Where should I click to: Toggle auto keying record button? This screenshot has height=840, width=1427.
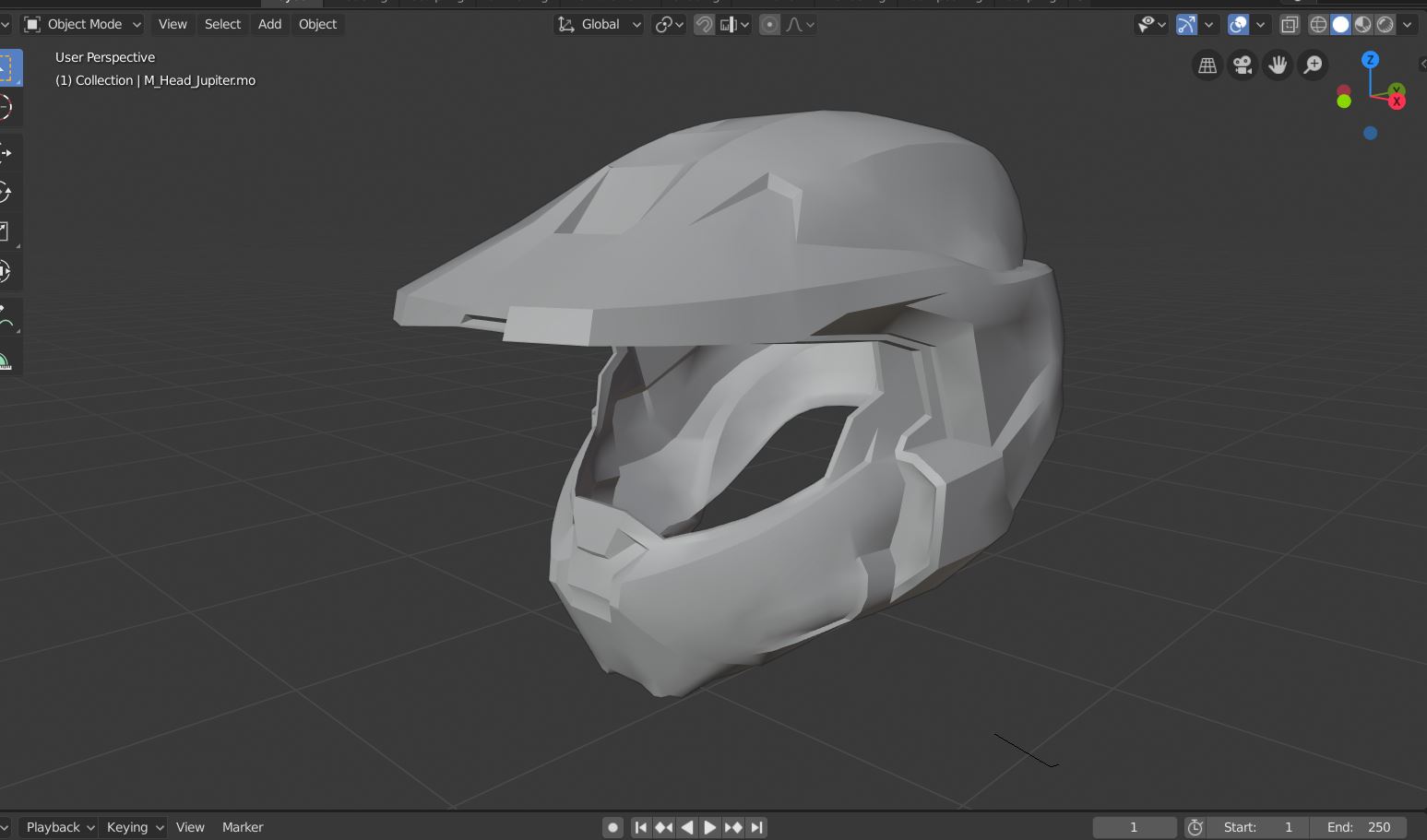612,827
